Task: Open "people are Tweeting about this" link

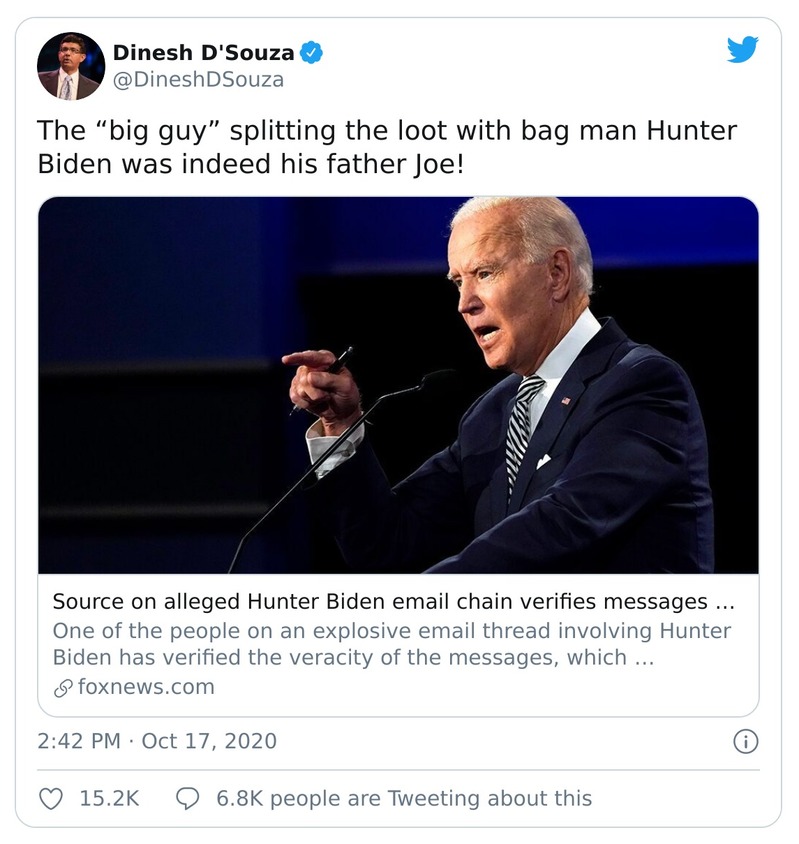Action: [431, 798]
